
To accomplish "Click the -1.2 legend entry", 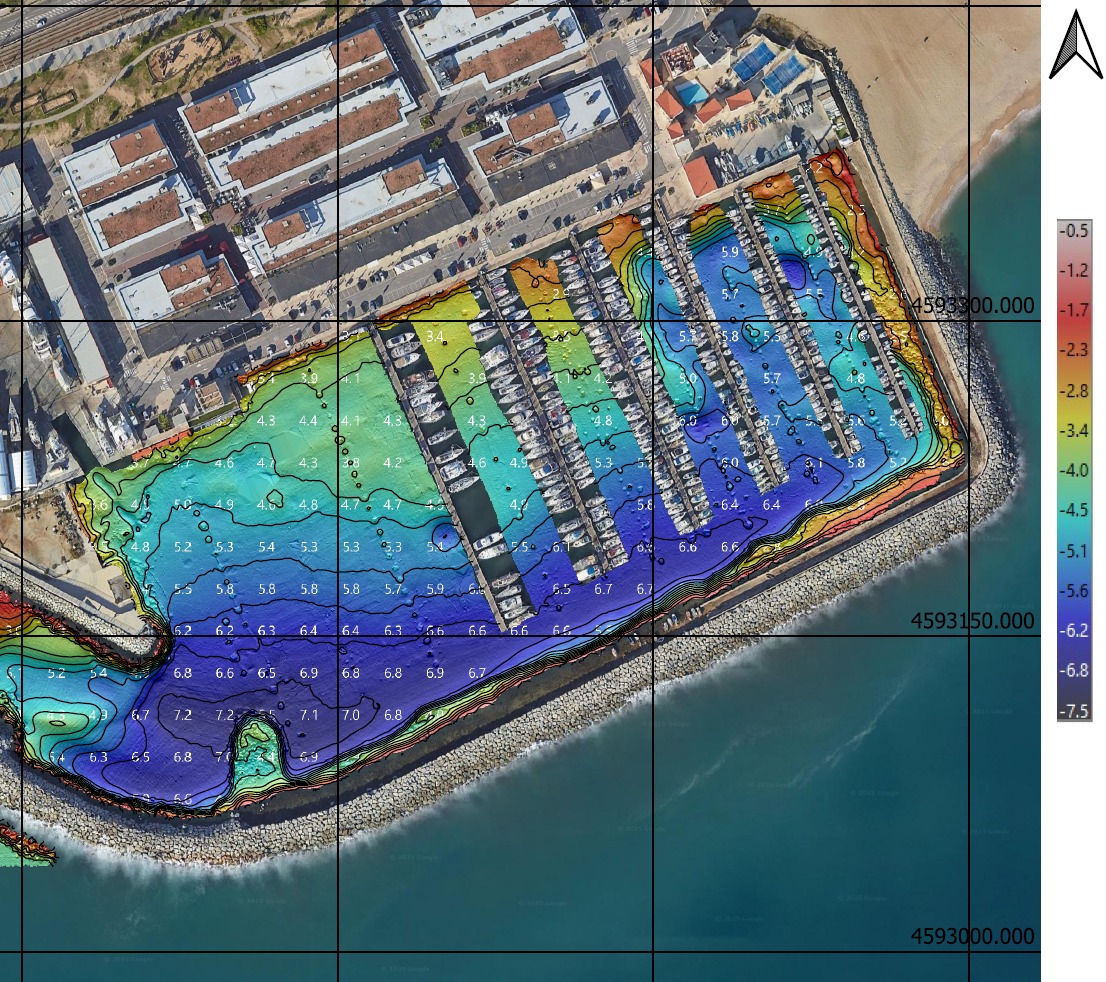I will click(x=1075, y=271).
